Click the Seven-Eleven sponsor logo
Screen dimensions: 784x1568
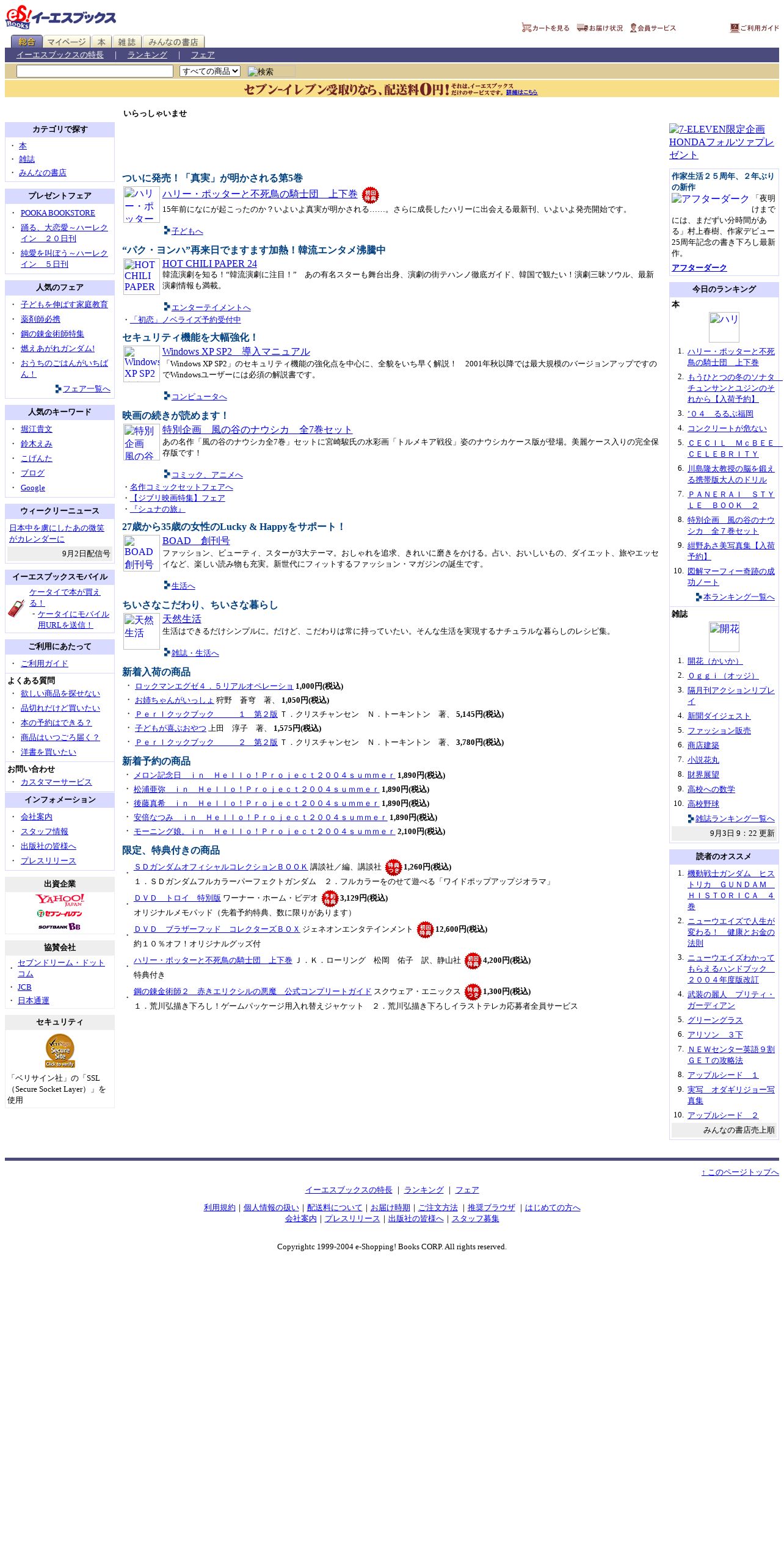(x=60, y=913)
